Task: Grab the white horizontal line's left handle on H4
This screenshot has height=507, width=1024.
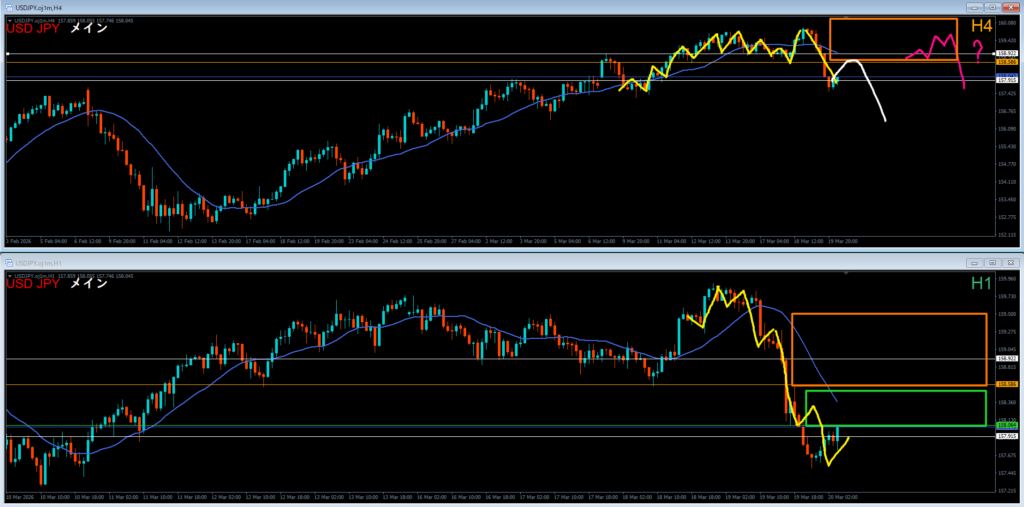Action: pyautogui.click(x=7, y=53)
